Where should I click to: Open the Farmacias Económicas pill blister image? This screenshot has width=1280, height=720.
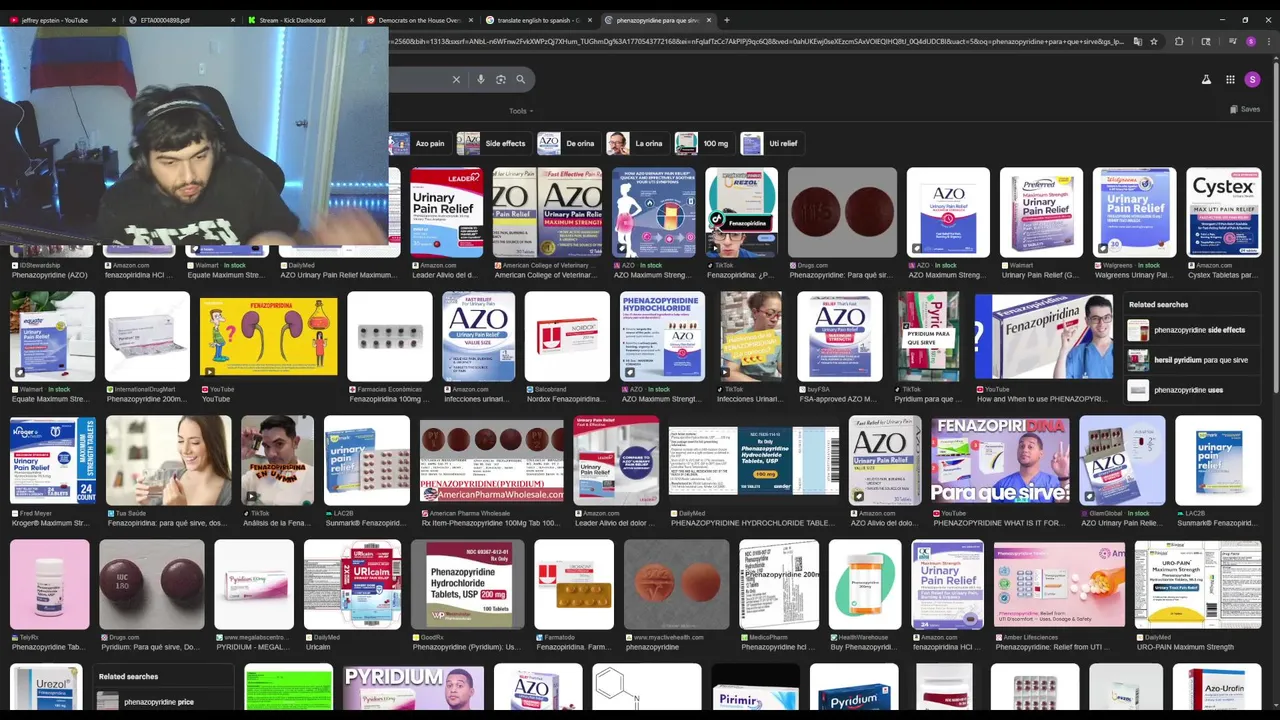[x=389, y=336]
